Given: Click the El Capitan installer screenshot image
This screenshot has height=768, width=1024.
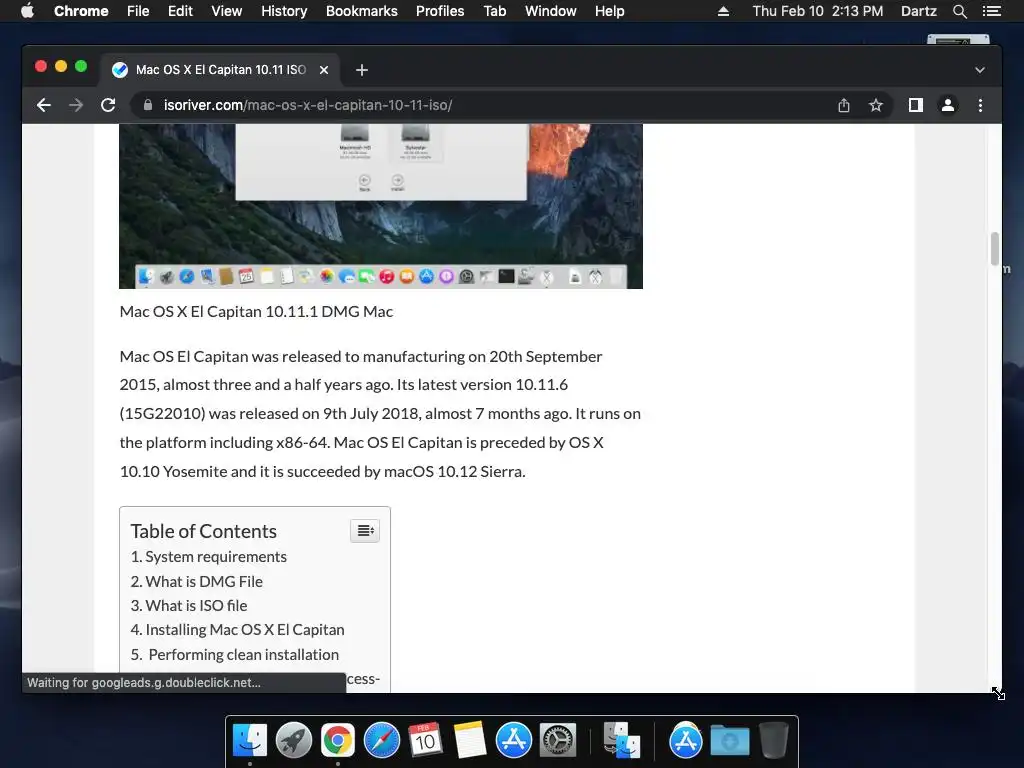Looking at the screenshot, I should pos(381,206).
